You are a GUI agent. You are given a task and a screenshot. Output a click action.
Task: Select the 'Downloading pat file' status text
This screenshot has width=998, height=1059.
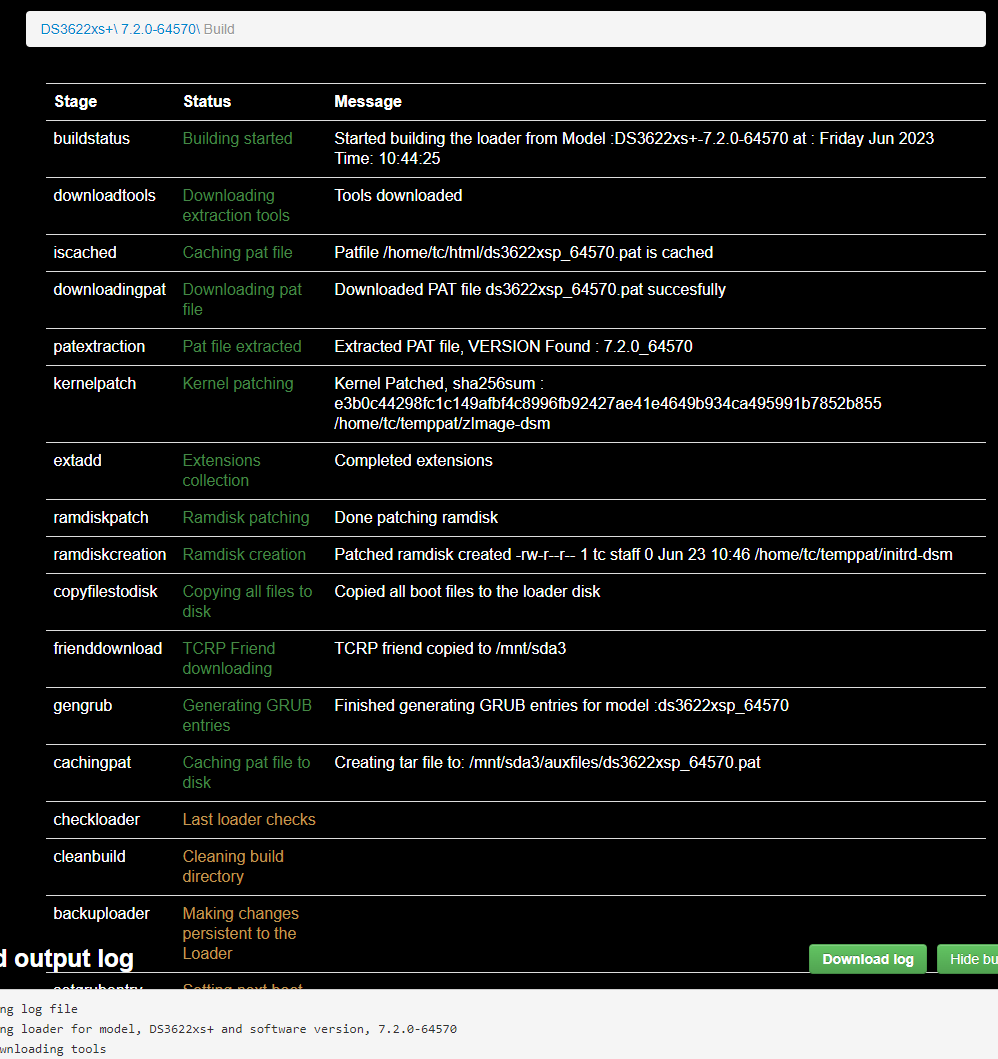click(x=242, y=299)
